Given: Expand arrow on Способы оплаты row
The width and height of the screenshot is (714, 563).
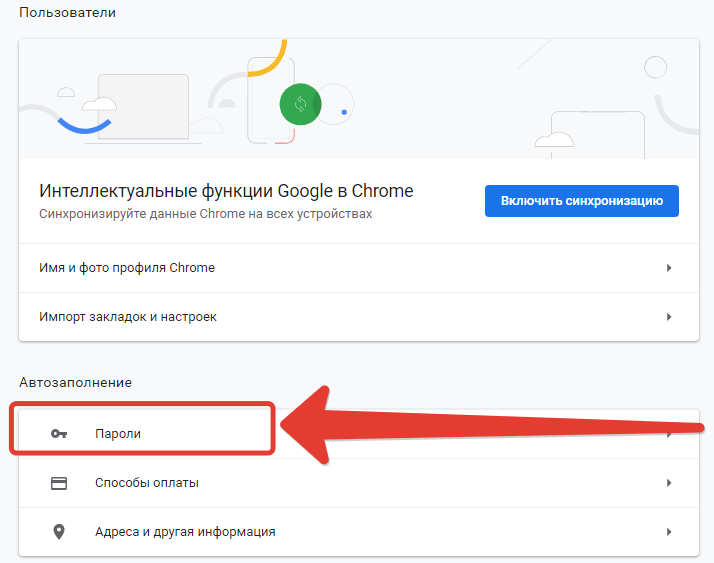Looking at the screenshot, I should click(669, 483).
